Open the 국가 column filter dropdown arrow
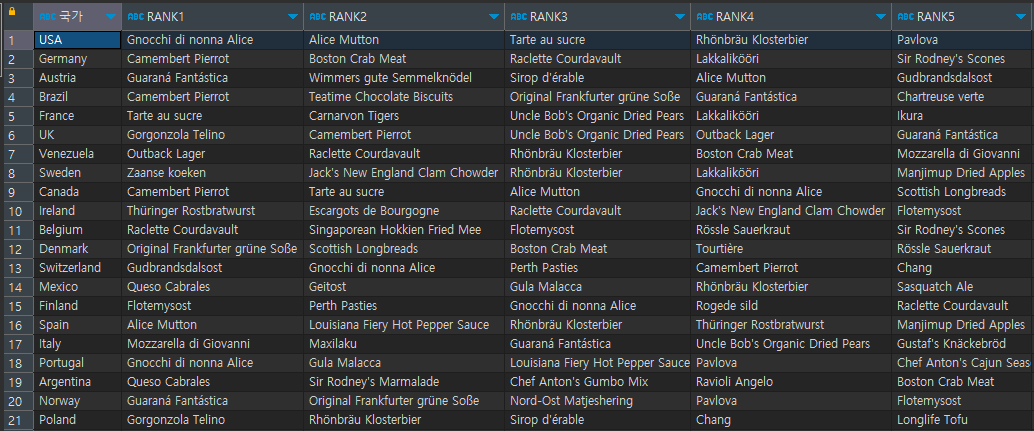The height and width of the screenshot is (431, 1034). (x=110, y=16)
